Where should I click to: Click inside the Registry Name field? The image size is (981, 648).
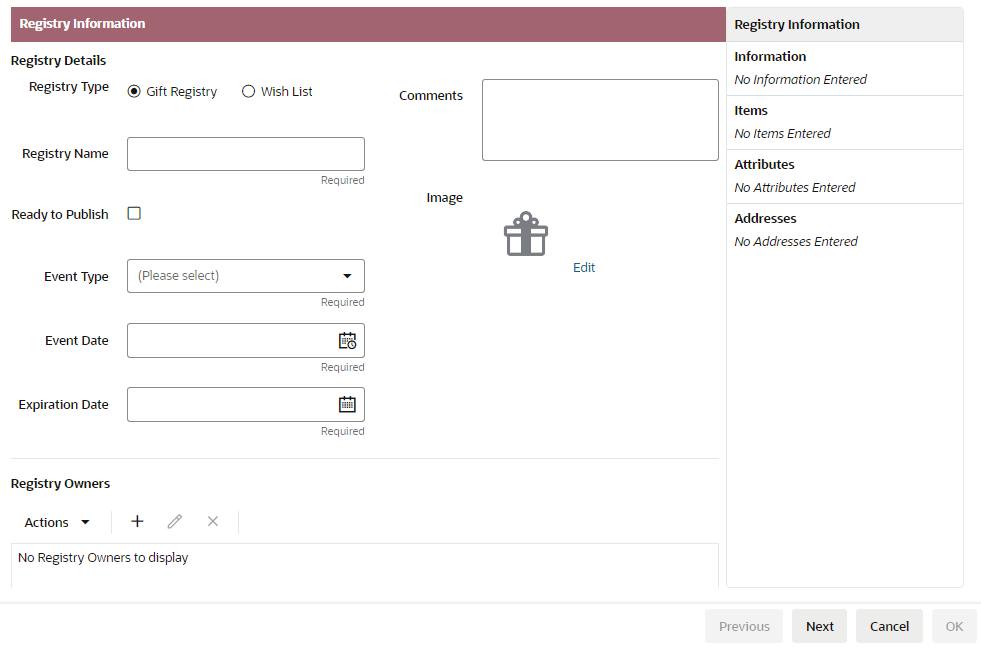[x=245, y=153]
